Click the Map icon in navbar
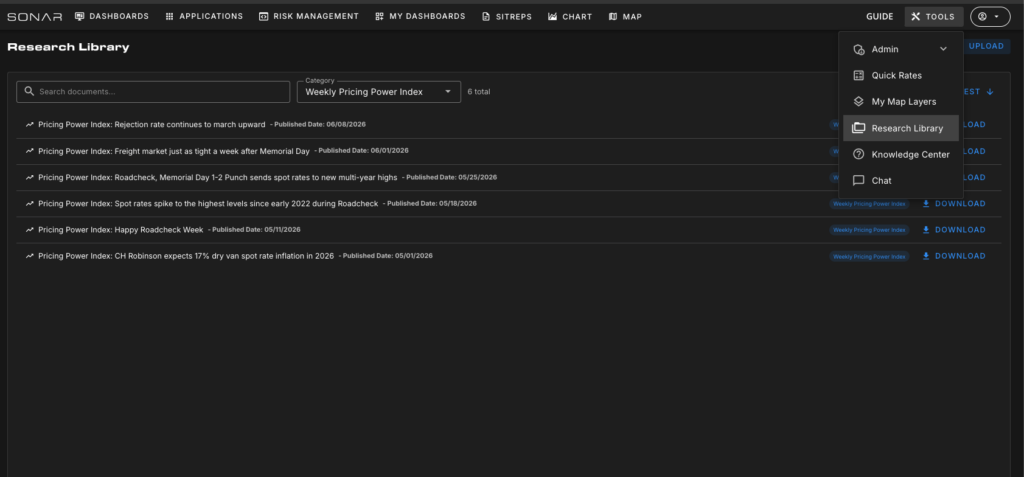The width and height of the screenshot is (1024, 477). (613, 16)
